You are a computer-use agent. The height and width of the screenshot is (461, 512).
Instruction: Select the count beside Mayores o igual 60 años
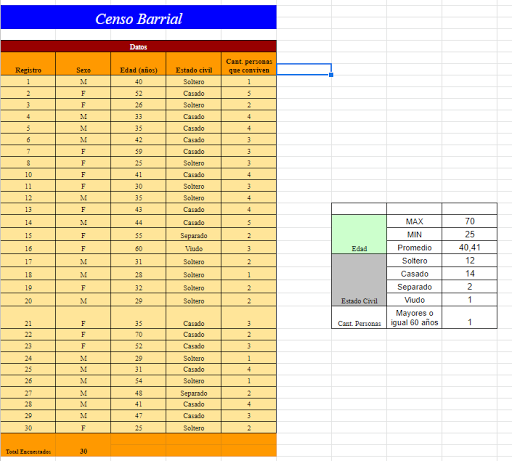coord(469,317)
